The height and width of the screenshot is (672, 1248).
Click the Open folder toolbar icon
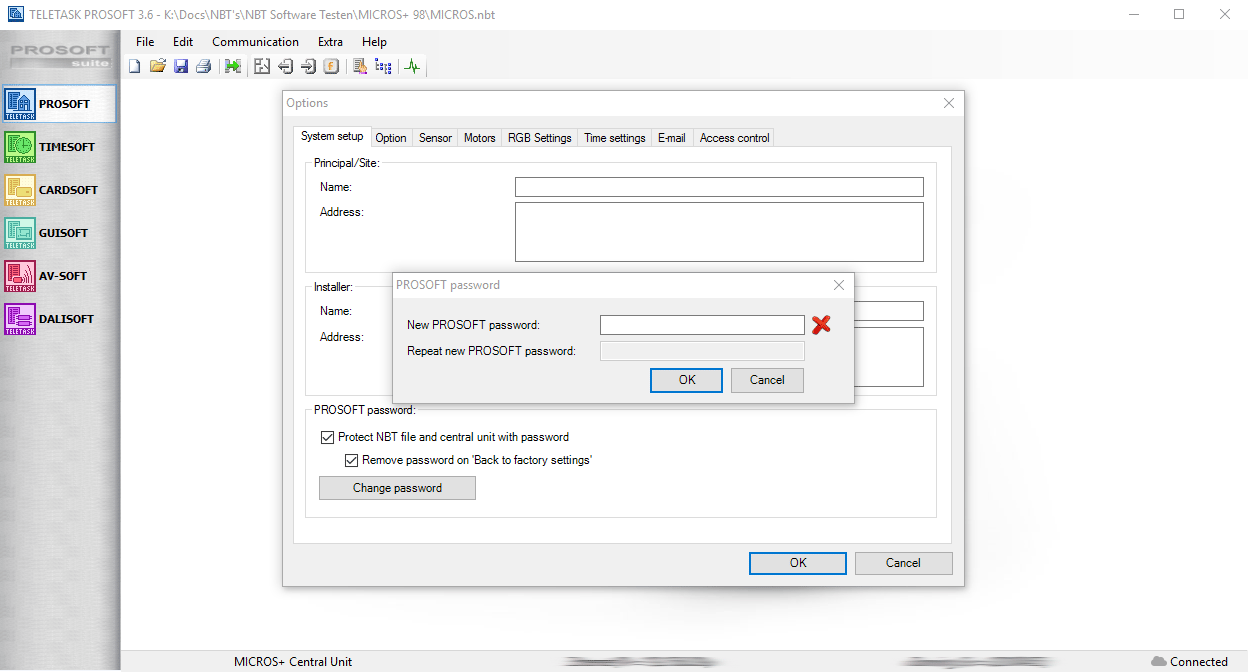coord(157,67)
